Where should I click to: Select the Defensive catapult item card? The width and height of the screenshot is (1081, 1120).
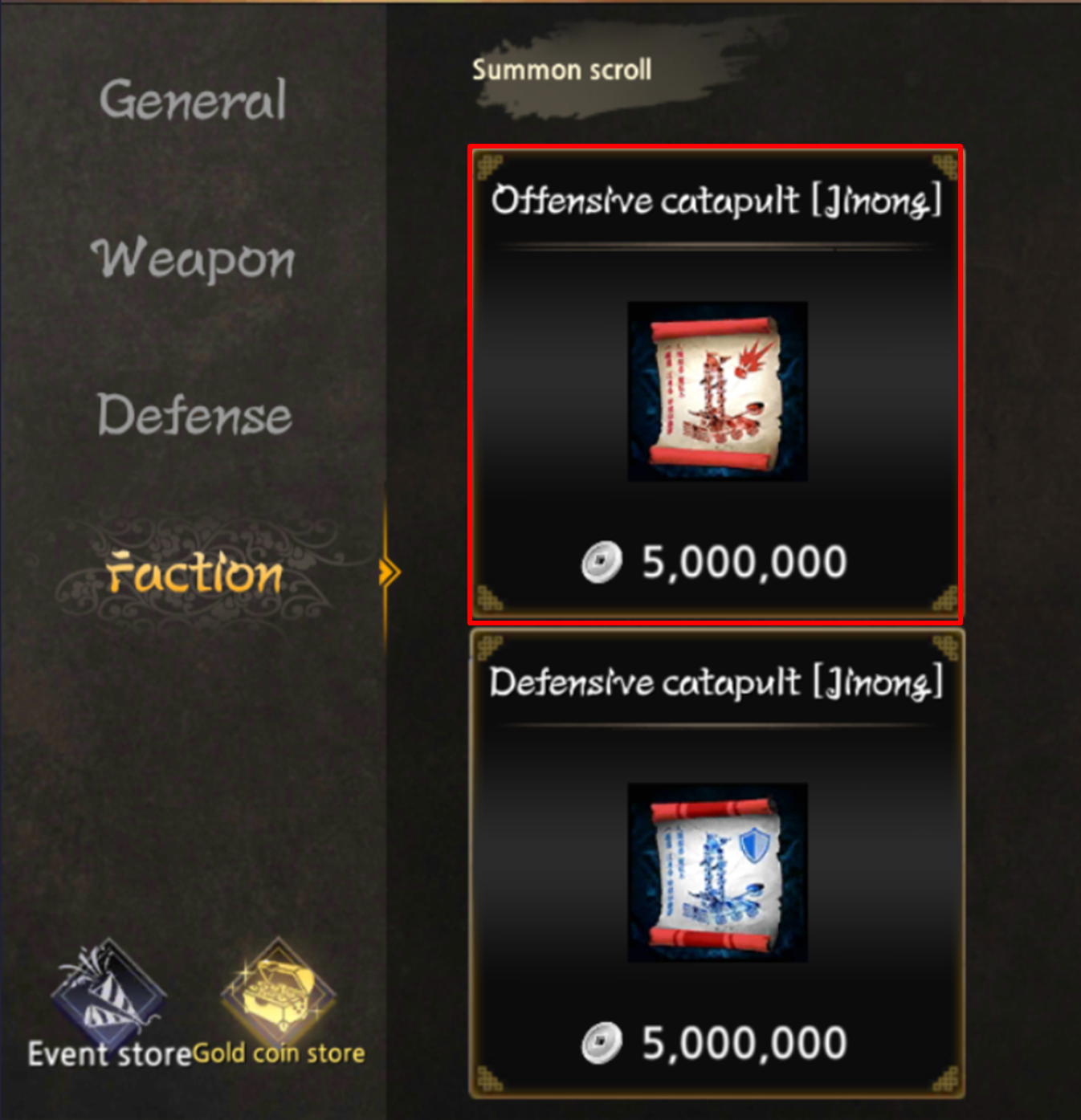pyautogui.click(x=716, y=864)
